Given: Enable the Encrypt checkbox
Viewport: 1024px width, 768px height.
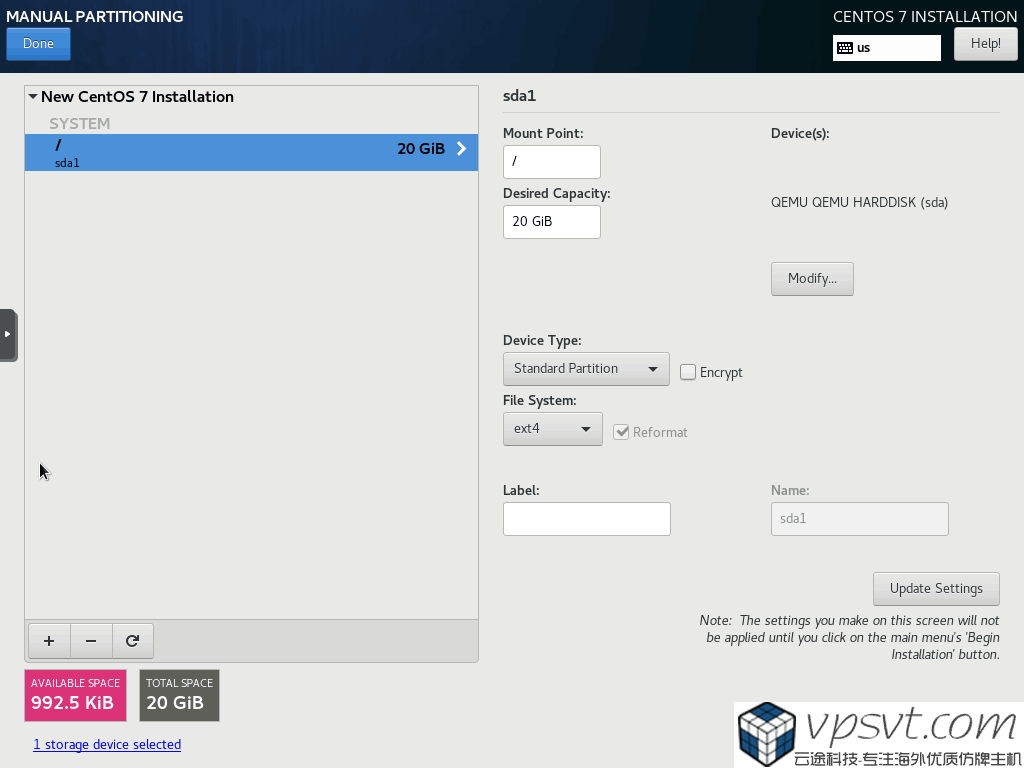Looking at the screenshot, I should tap(688, 372).
